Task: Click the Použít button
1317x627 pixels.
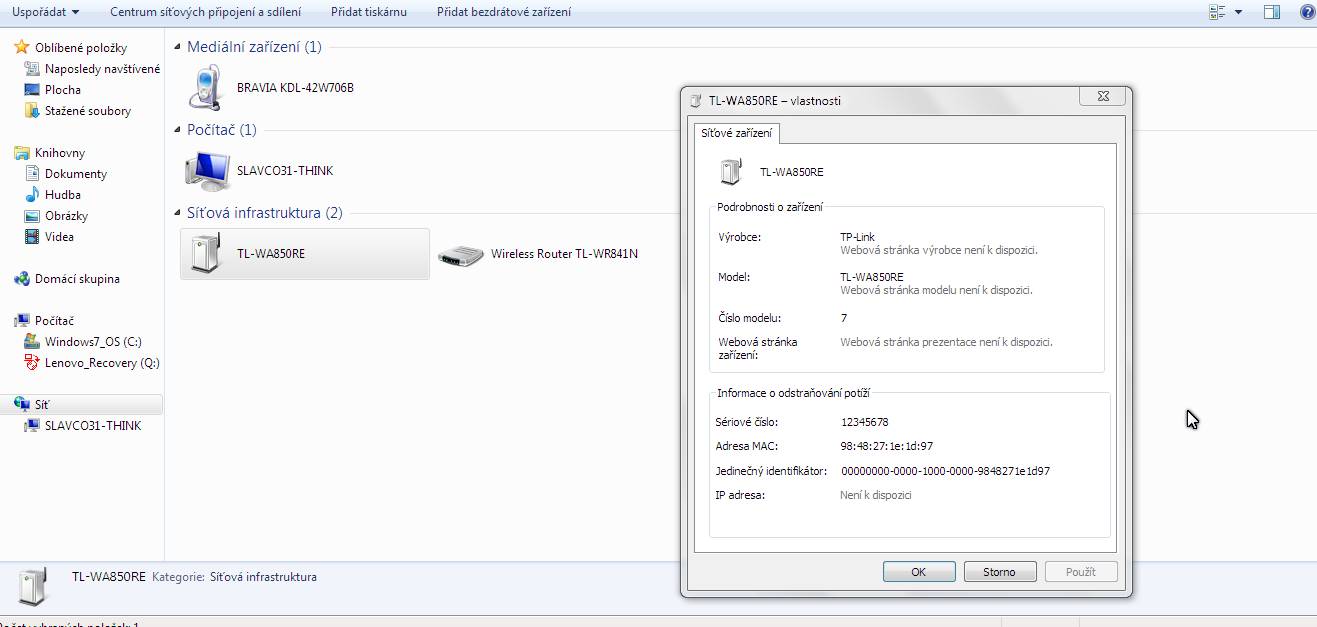Action: (x=1081, y=572)
